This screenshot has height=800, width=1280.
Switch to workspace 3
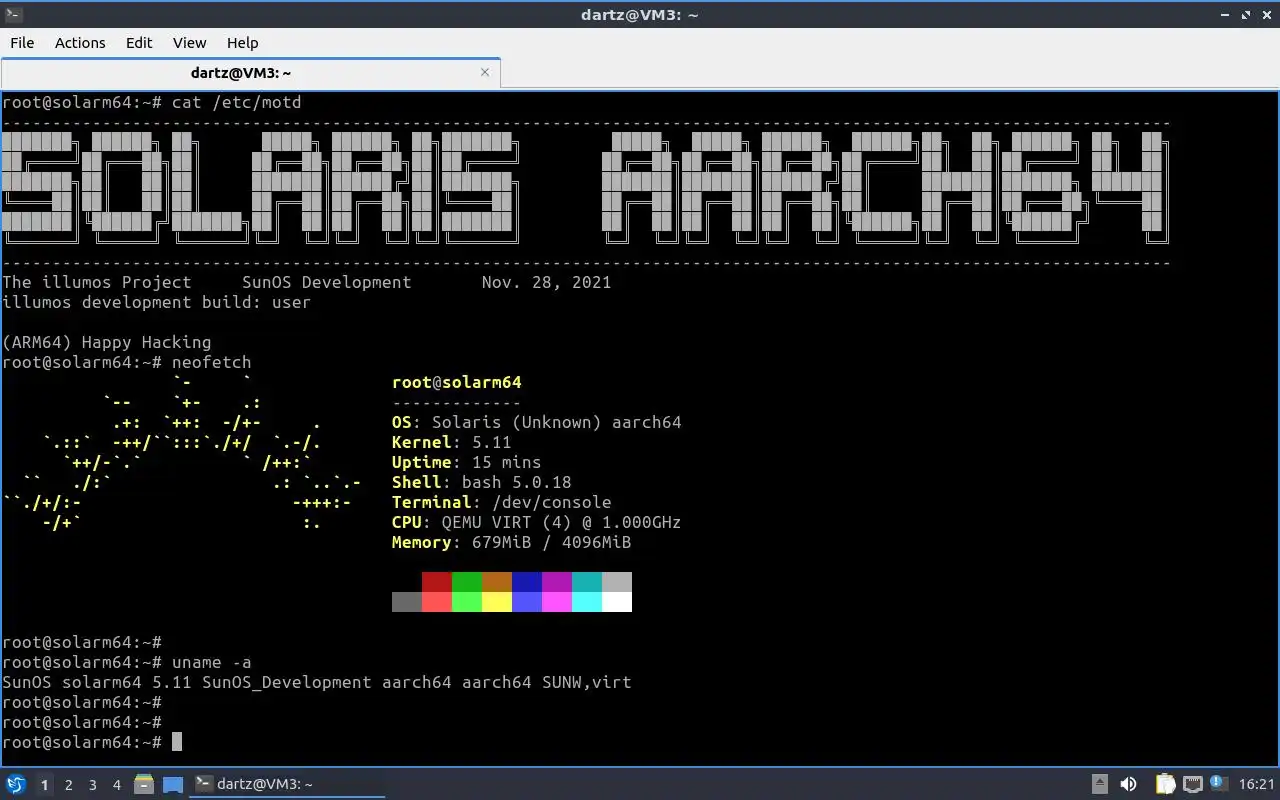pos(92,785)
